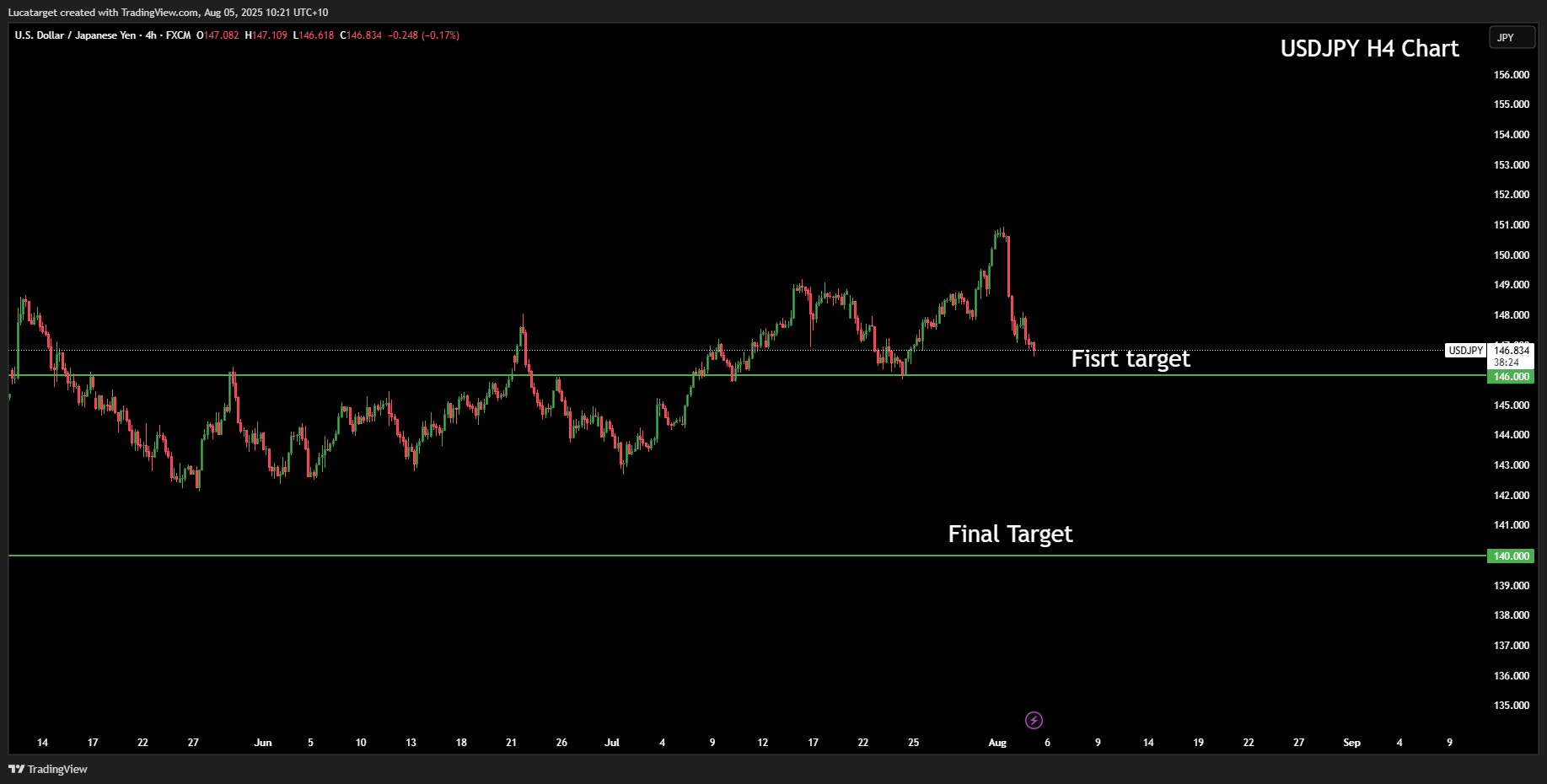
Task: Click the Jul date axis label
Action: coord(612,743)
